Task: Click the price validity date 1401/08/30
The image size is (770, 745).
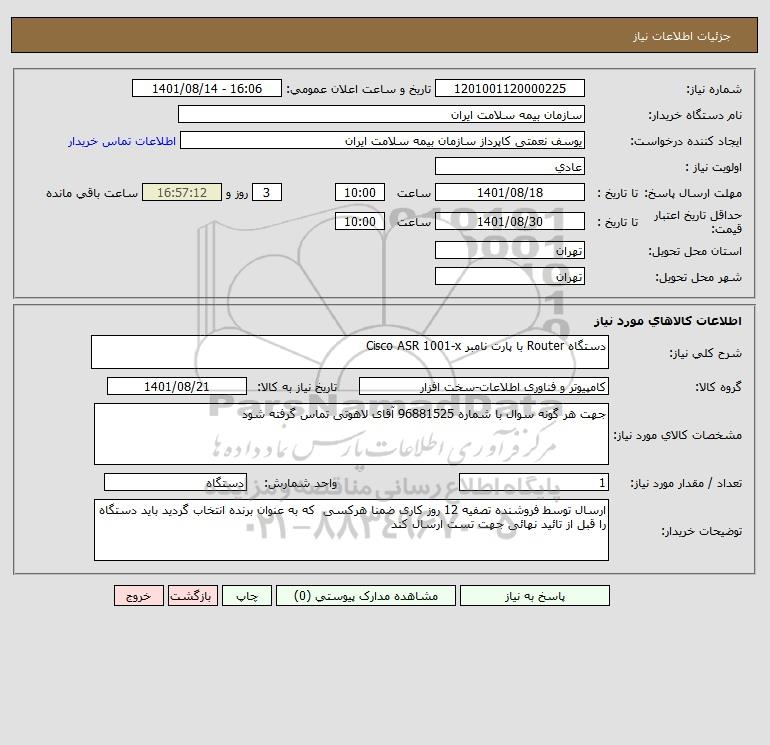Action: pos(510,221)
